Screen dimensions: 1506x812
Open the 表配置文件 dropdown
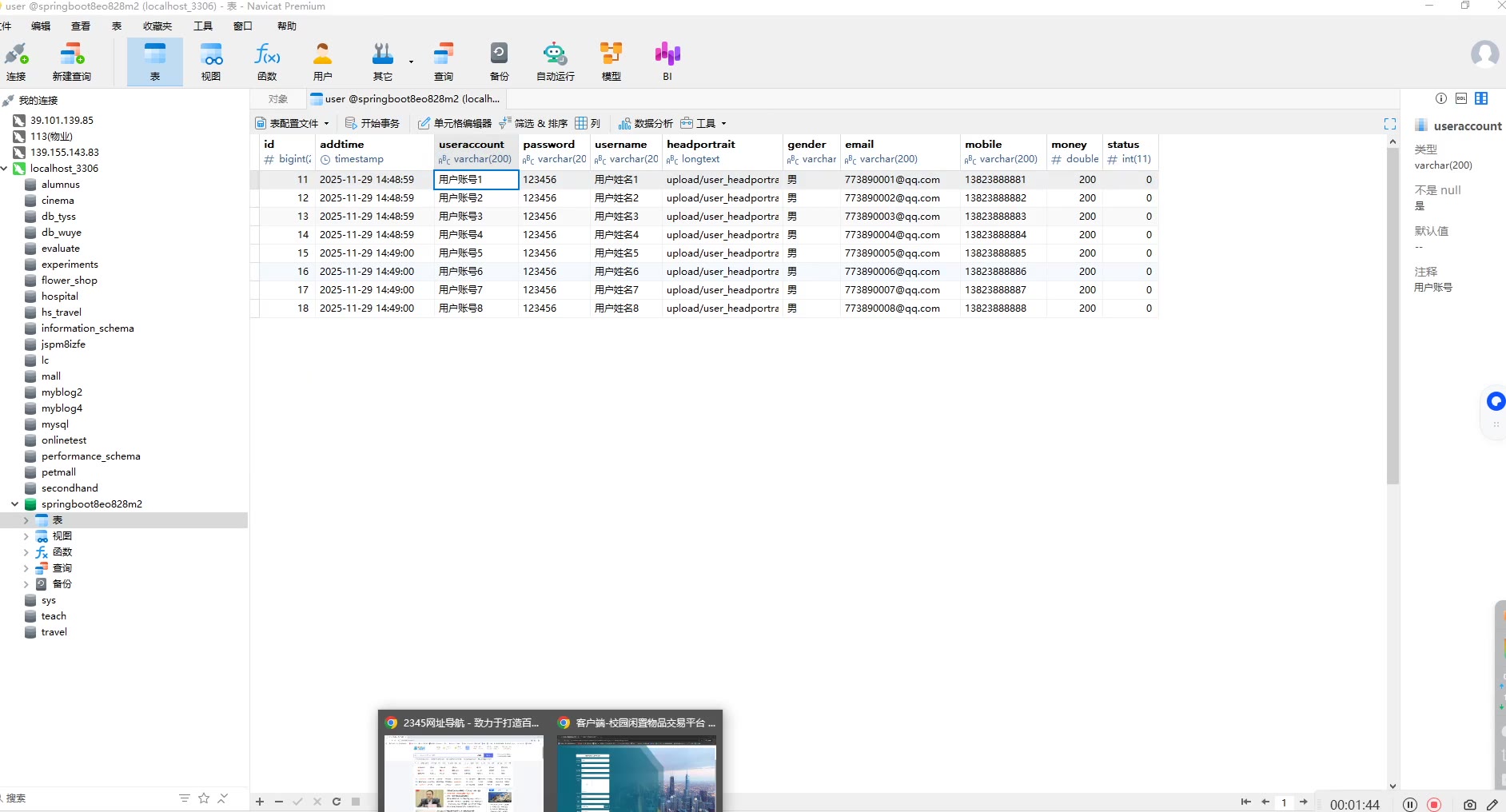(x=293, y=123)
